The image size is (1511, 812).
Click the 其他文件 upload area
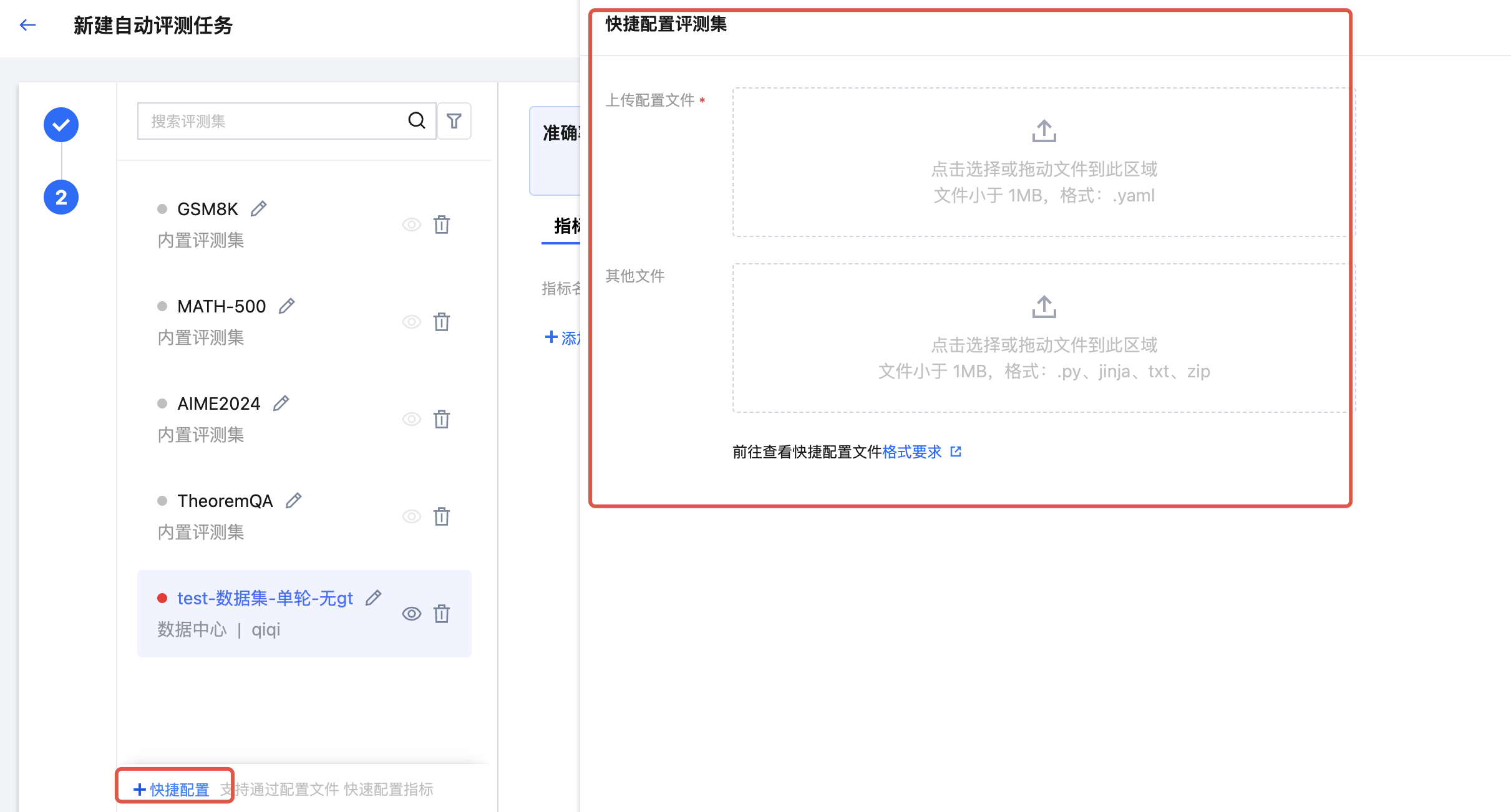click(x=1043, y=338)
